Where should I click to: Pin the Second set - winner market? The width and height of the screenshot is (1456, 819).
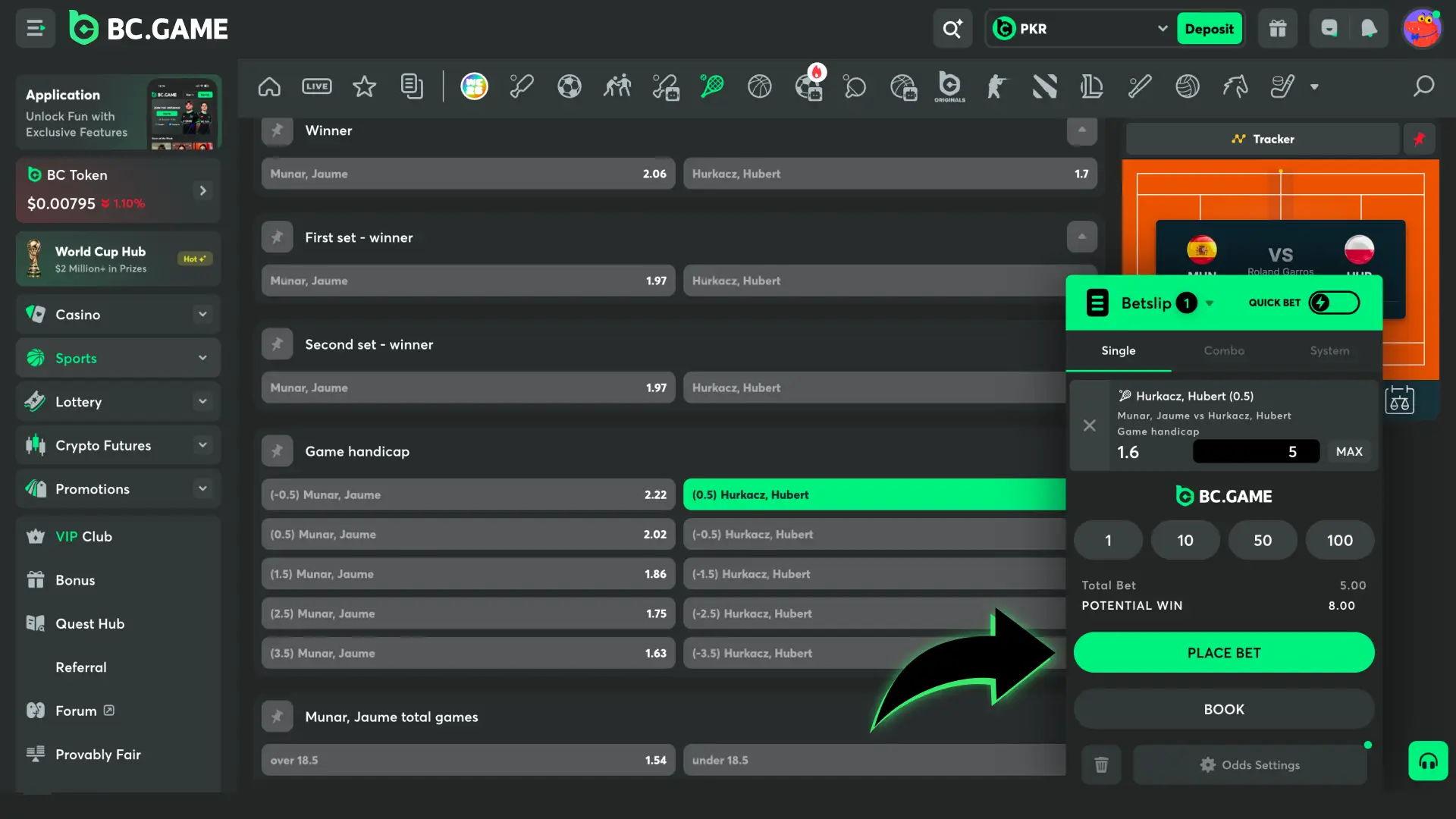click(x=278, y=344)
